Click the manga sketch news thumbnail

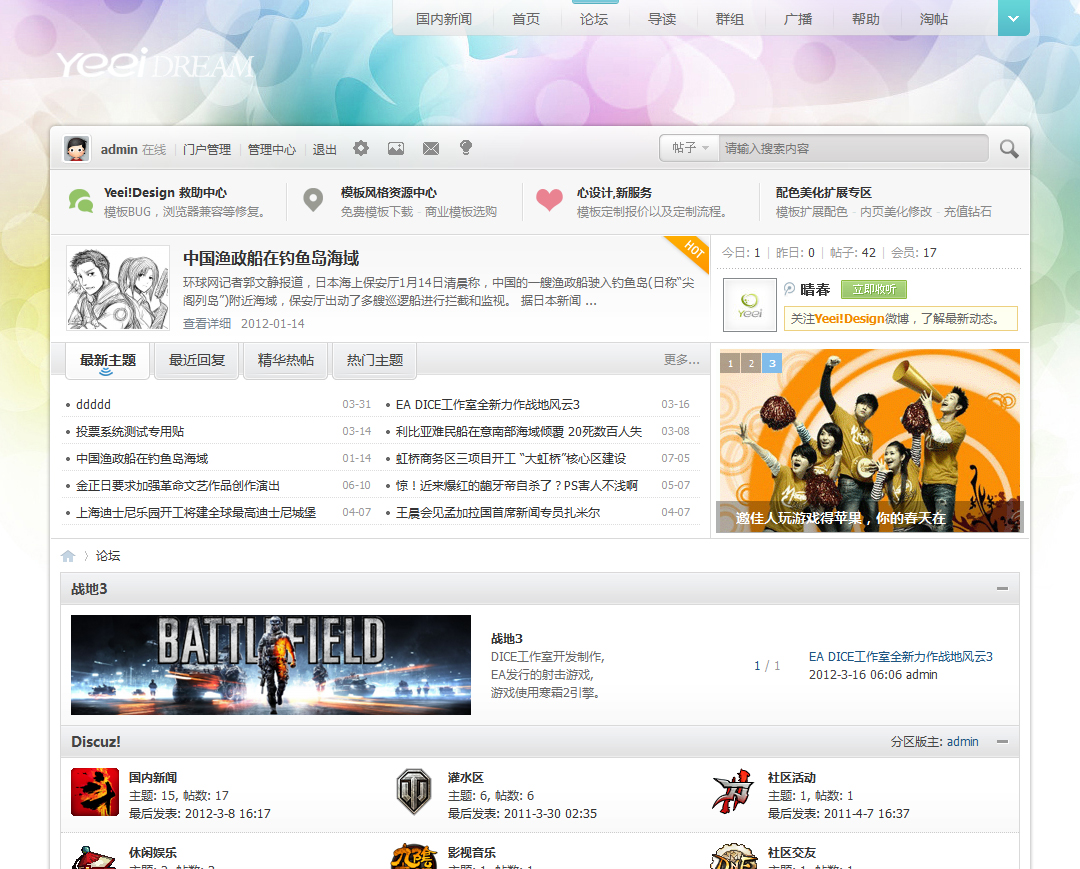click(x=118, y=288)
